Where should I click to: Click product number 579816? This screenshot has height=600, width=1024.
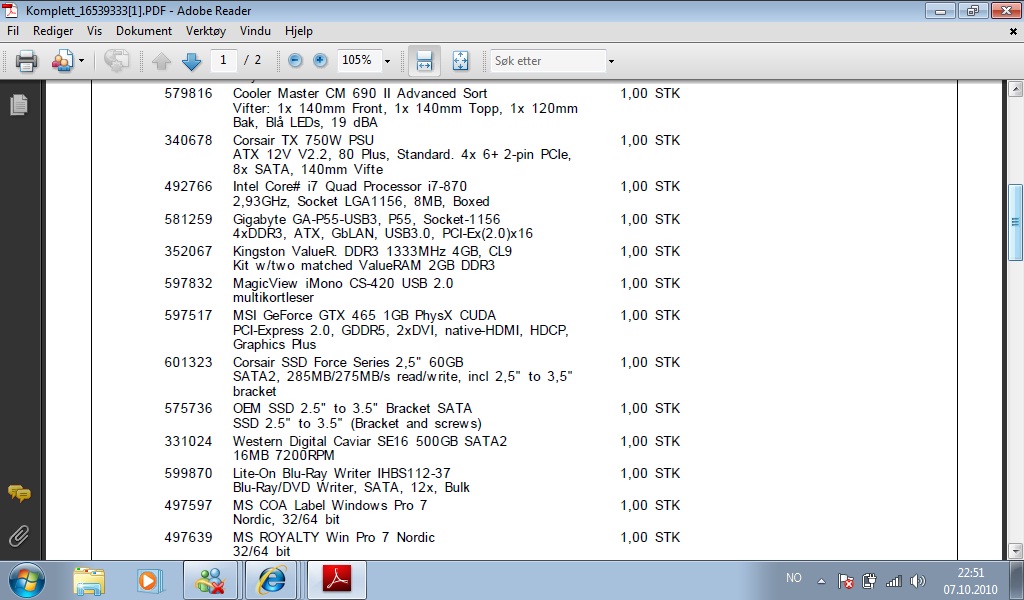pos(188,93)
